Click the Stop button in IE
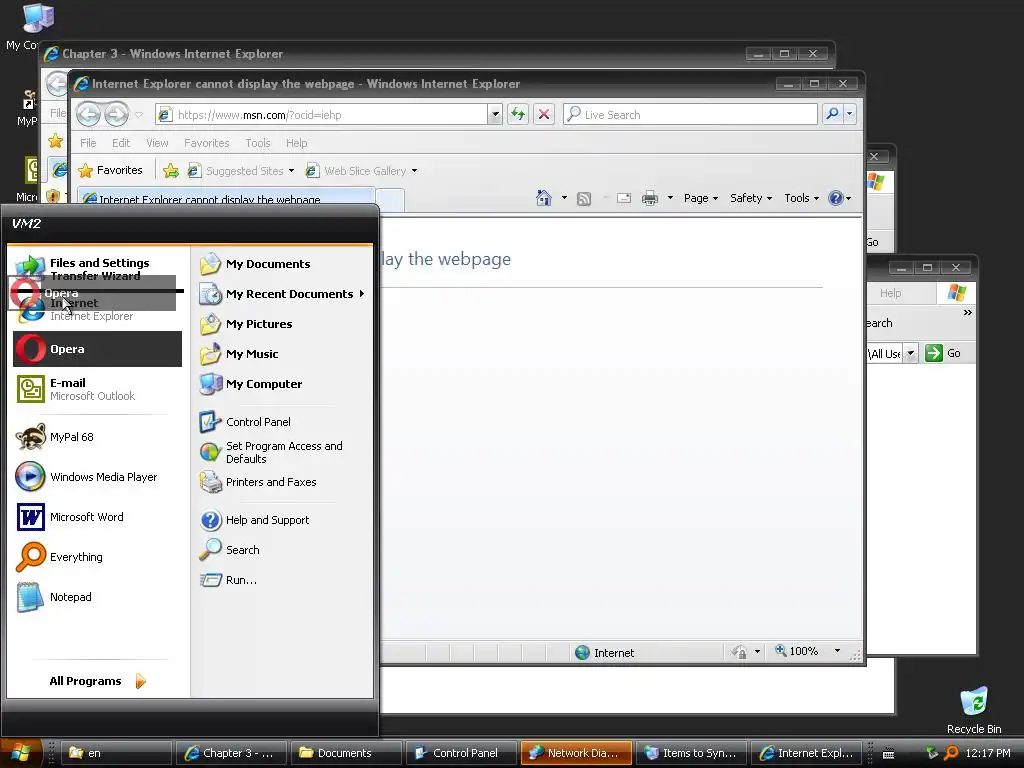This screenshot has height=768, width=1024. (543, 114)
